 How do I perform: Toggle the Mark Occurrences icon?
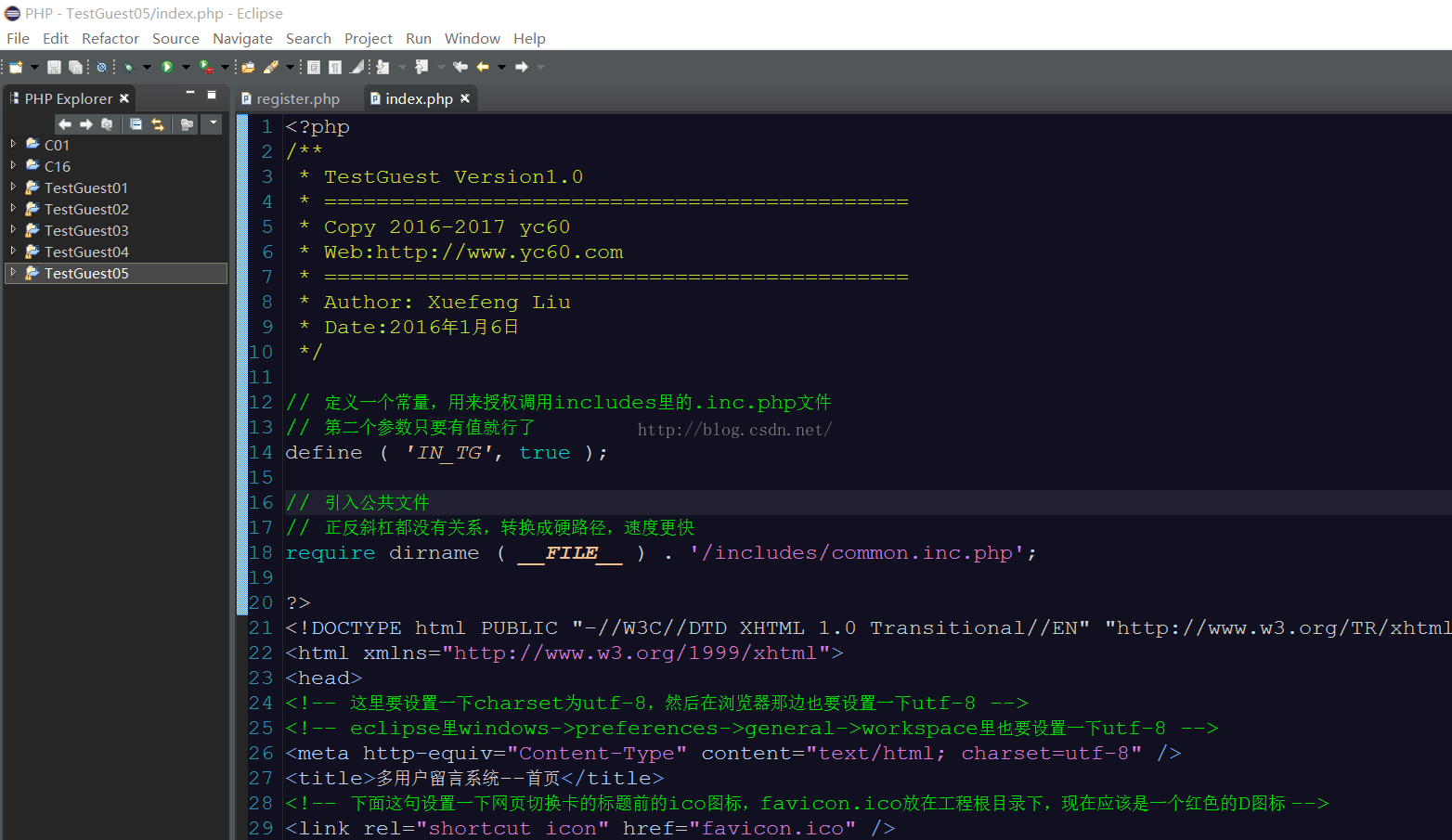pyautogui.click(x=357, y=67)
